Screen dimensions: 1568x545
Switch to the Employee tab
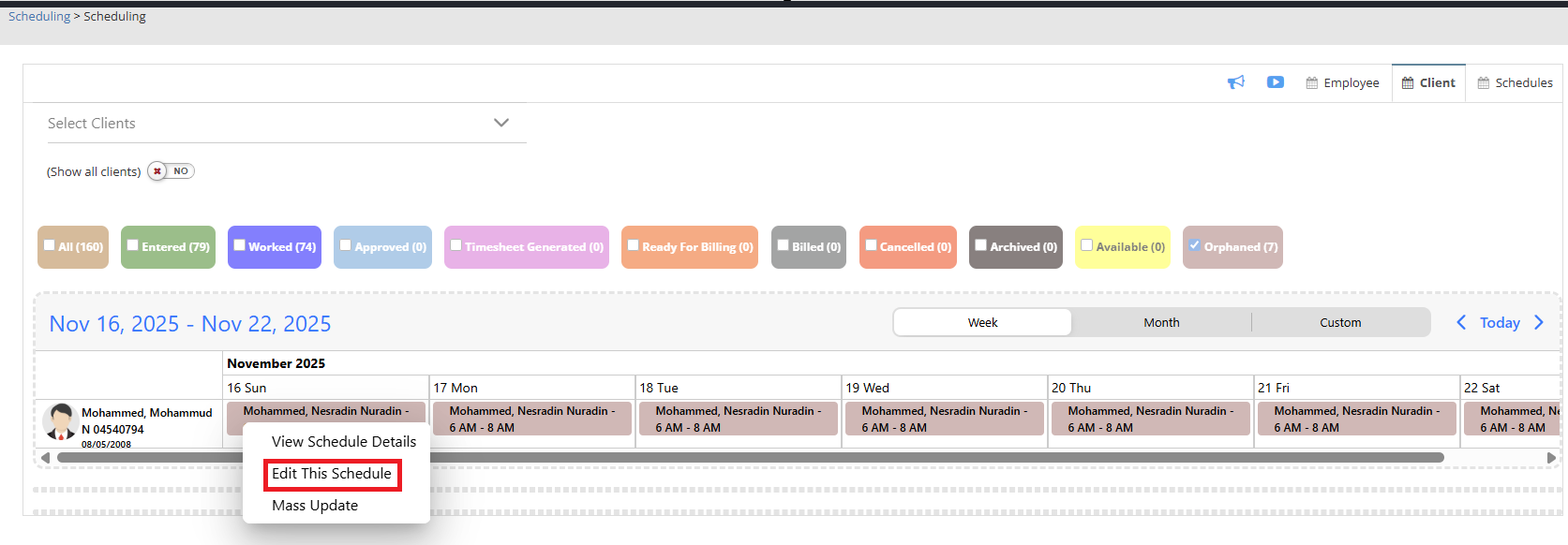point(1342,83)
